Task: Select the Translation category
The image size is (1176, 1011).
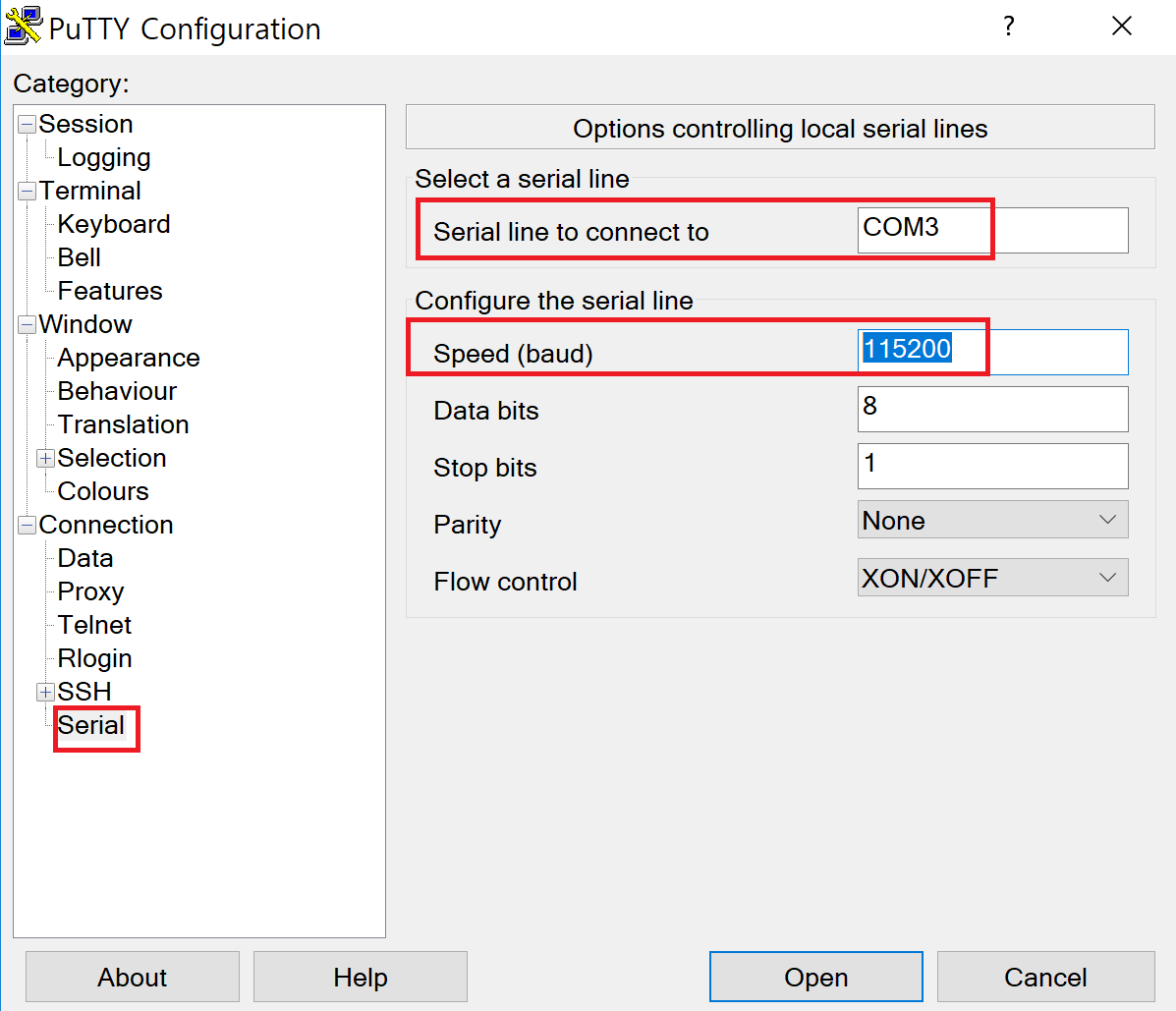Action: [x=123, y=424]
